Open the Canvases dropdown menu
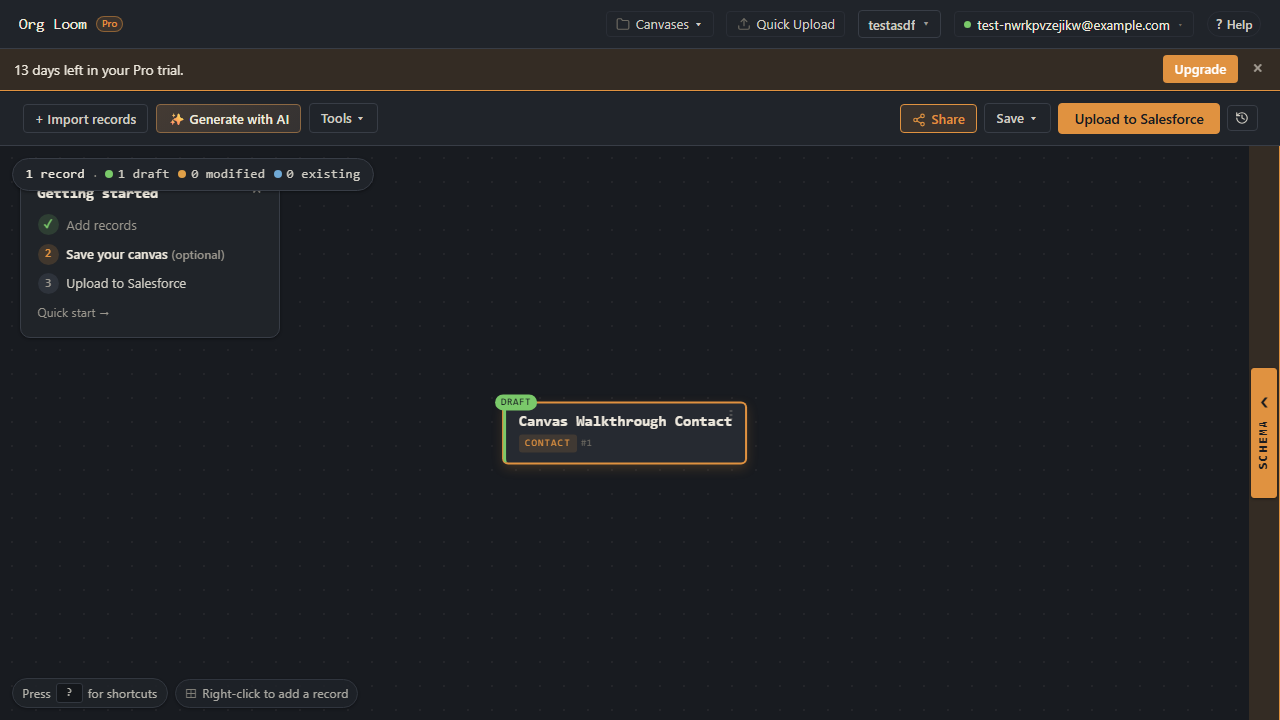This screenshot has width=1280, height=720. click(659, 24)
